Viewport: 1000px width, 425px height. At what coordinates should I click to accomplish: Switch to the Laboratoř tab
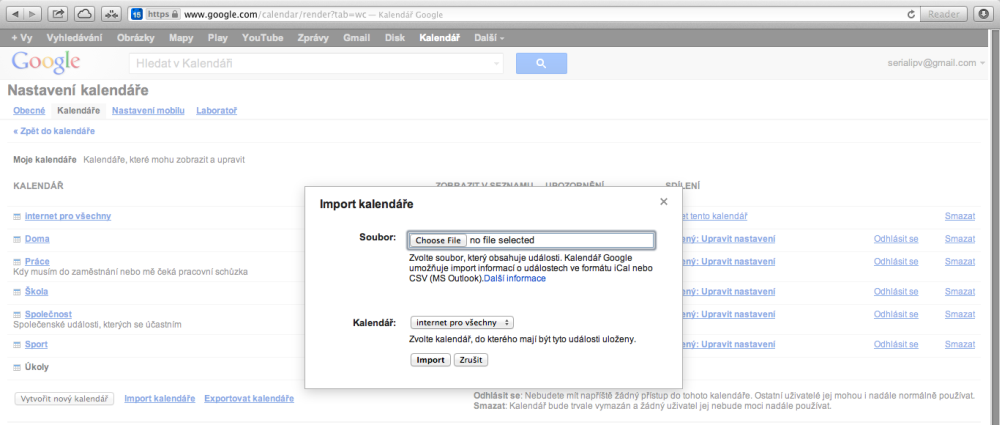[216, 111]
